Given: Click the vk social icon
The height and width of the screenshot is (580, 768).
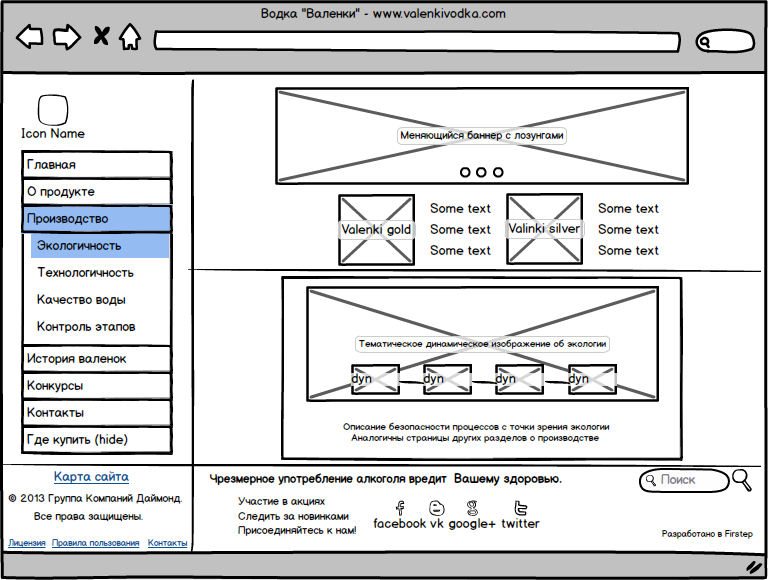Looking at the screenshot, I should tap(436, 508).
